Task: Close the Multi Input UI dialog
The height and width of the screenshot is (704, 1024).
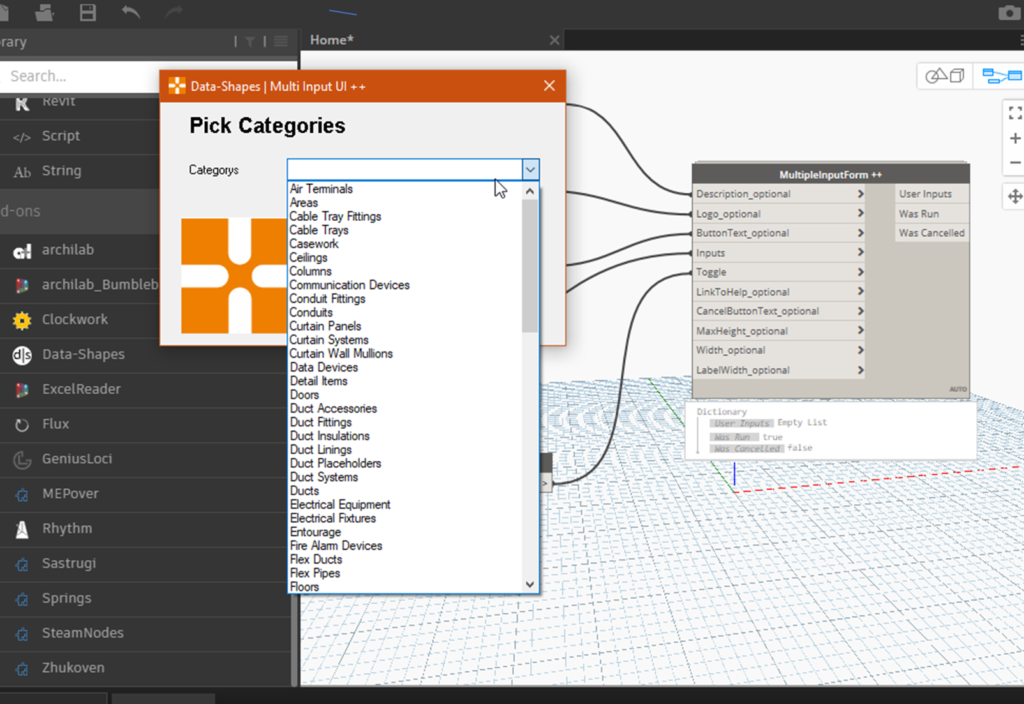Action: [549, 86]
